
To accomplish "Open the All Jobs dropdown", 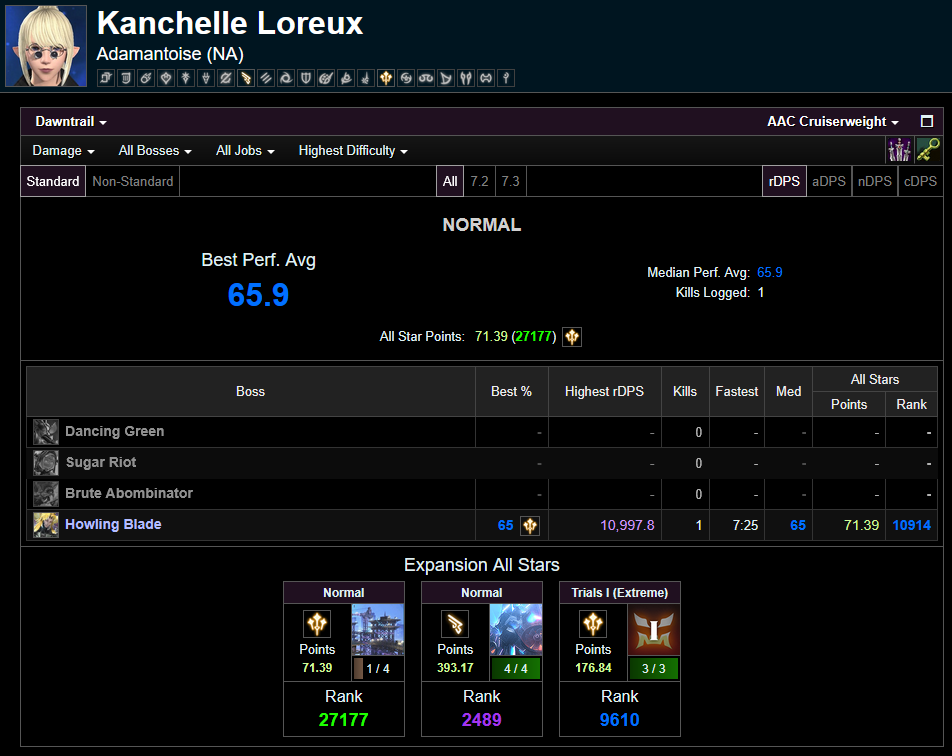I will [x=245, y=151].
